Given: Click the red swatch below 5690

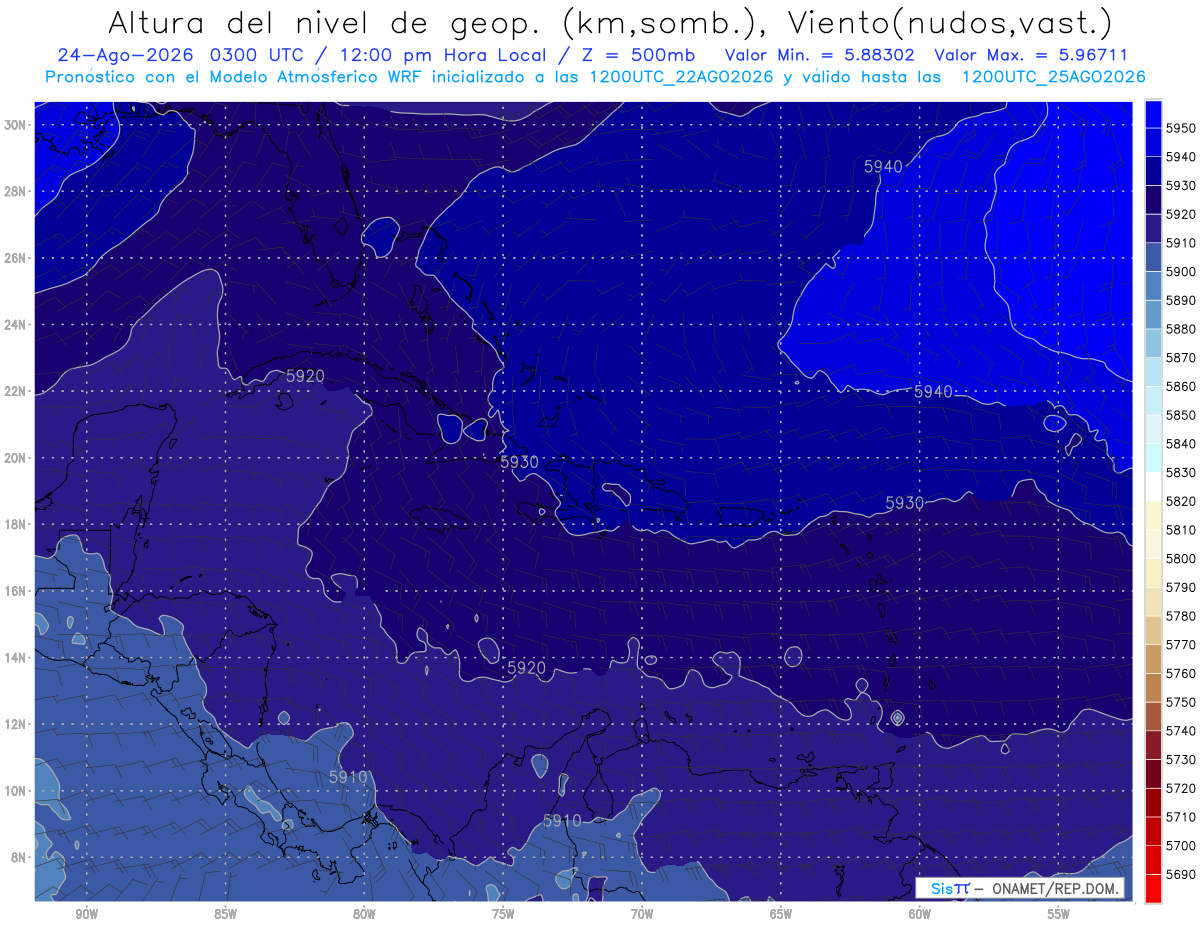Looking at the screenshot, I should [x=1153, y=888].
